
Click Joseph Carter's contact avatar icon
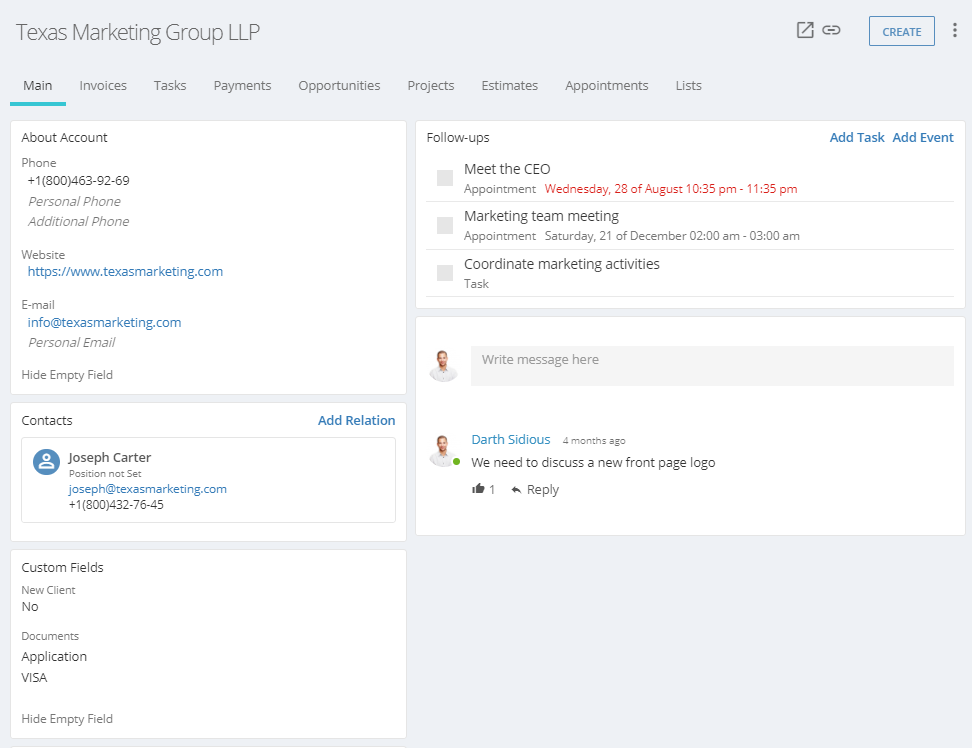click(46, 462)
